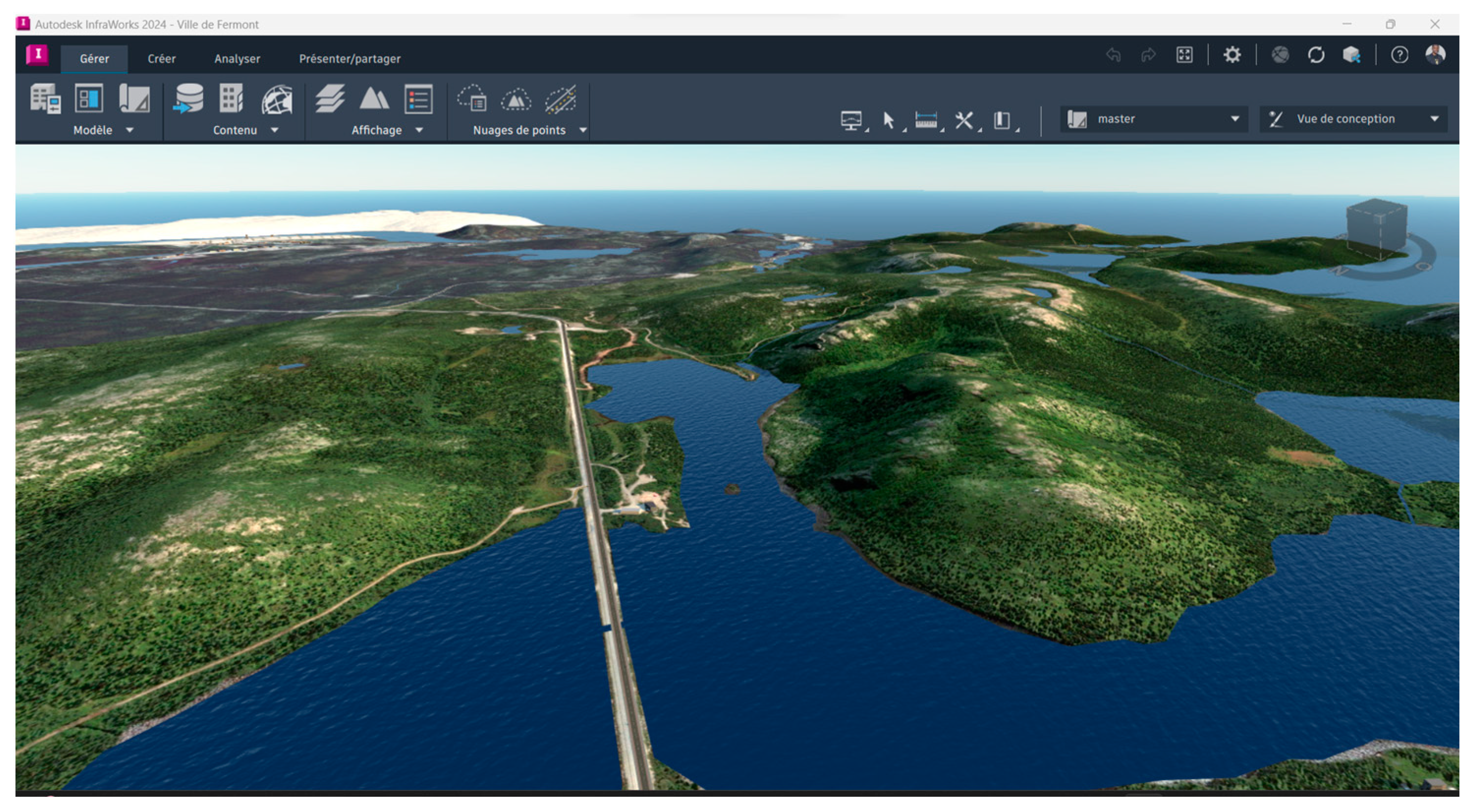This screenshot has width=1476, height=812.
Task: Click the point cloud linear feature icon
Action: pos(560,100)
